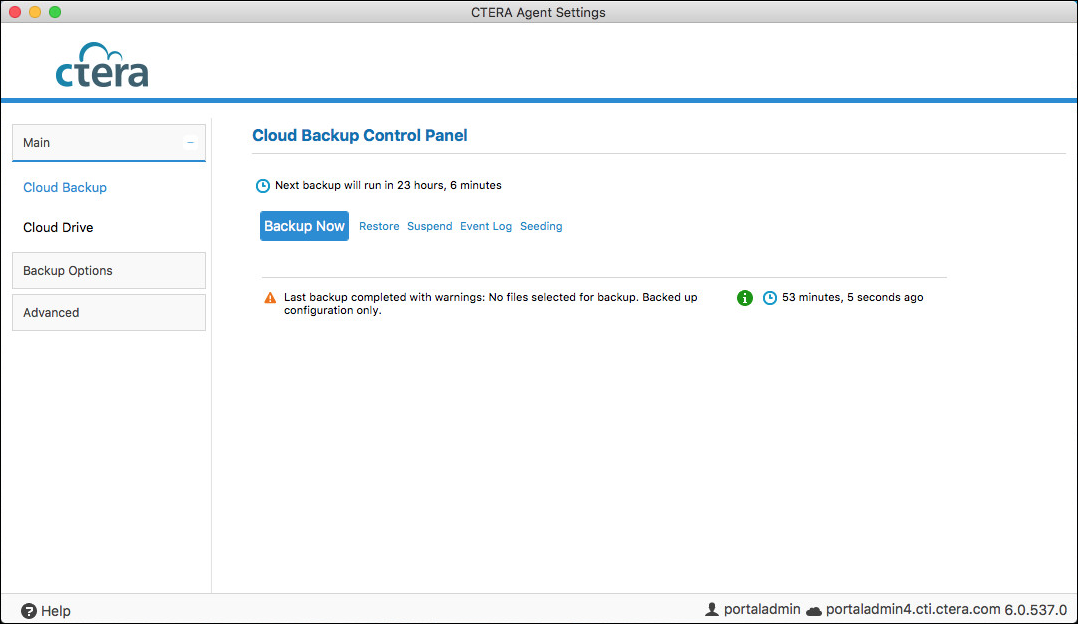This screenshot has width=1078, height=624.
Task: Click the version number 6.0.537.0
Action: [x=1035, y=610]
